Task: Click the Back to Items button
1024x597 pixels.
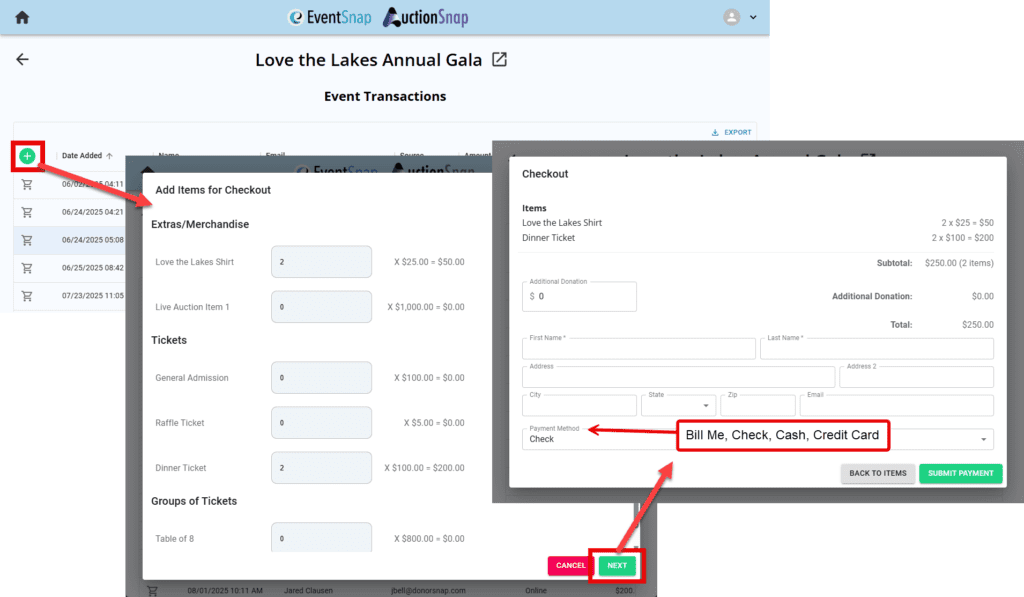Action: (x=877, y=473)
